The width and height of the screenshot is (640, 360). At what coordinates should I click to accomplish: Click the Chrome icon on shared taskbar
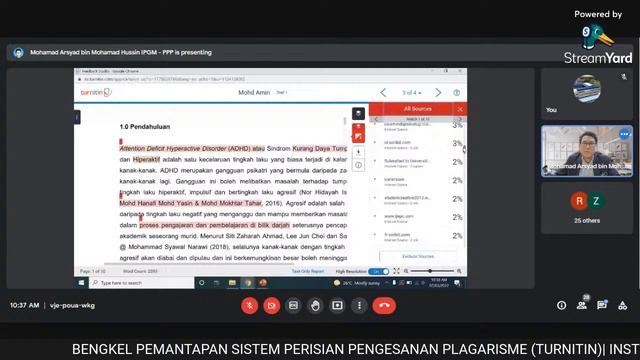pyautogui.click(x=248, y=282)
